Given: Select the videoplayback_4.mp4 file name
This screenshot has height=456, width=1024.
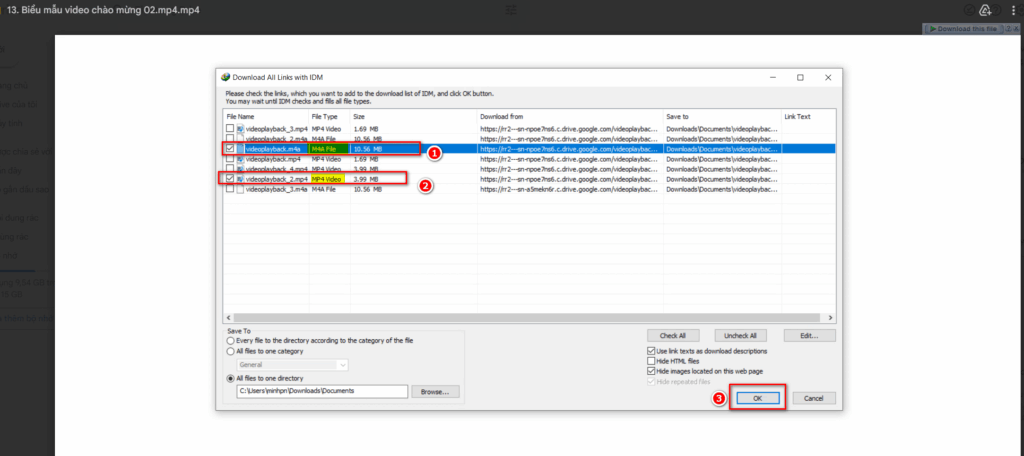Looking at the screenshot, I should point(276,169).
